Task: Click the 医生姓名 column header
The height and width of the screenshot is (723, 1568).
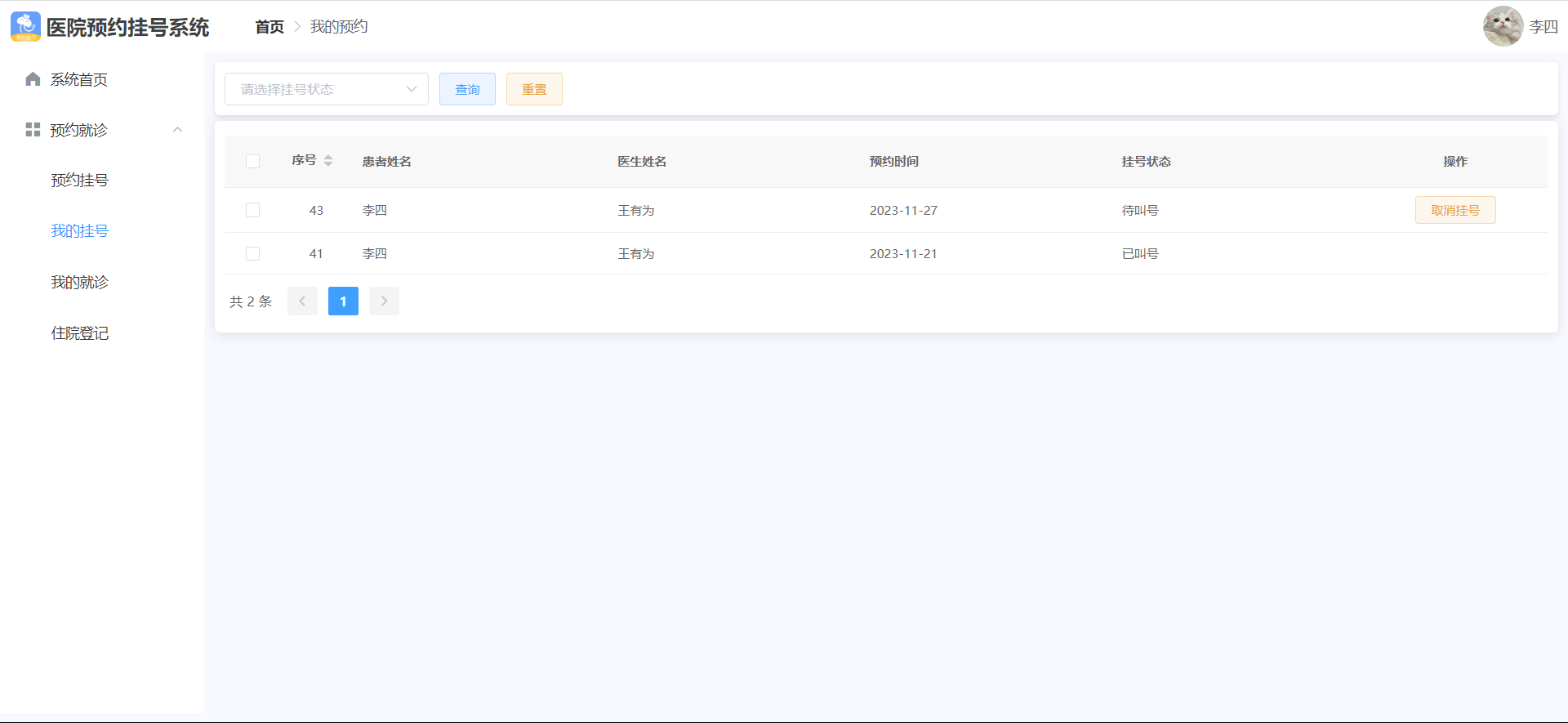Action: point(642,162)
